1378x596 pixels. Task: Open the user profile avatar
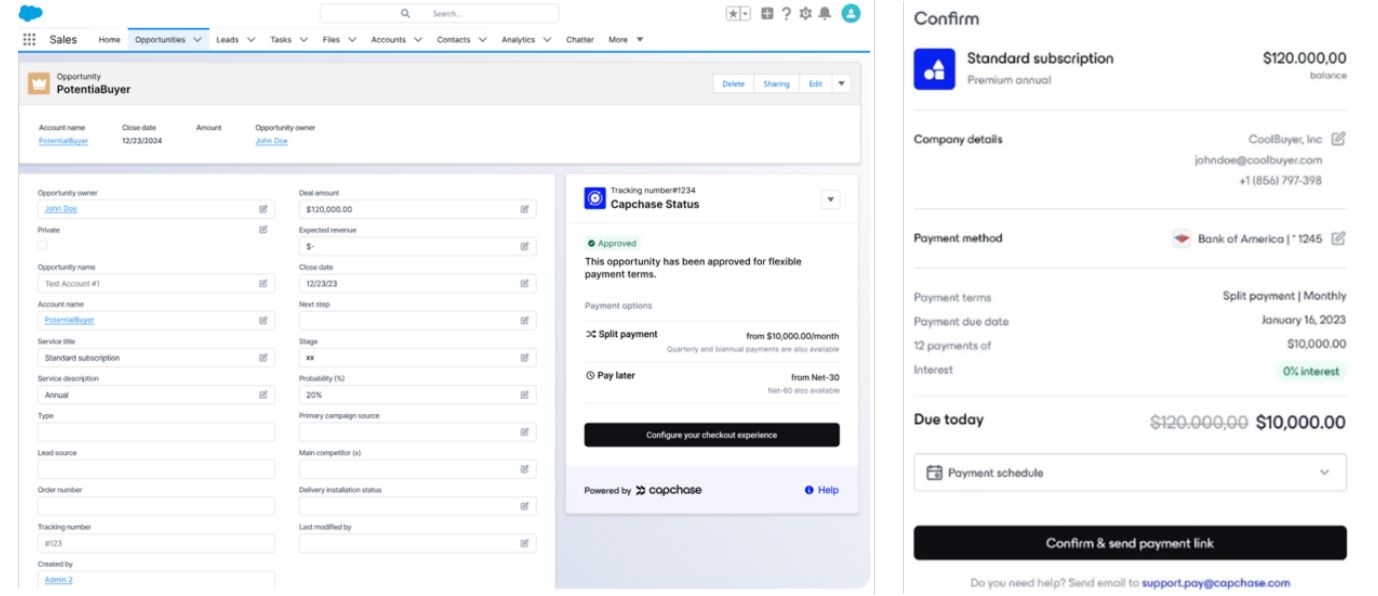click(x=851, y=13)
